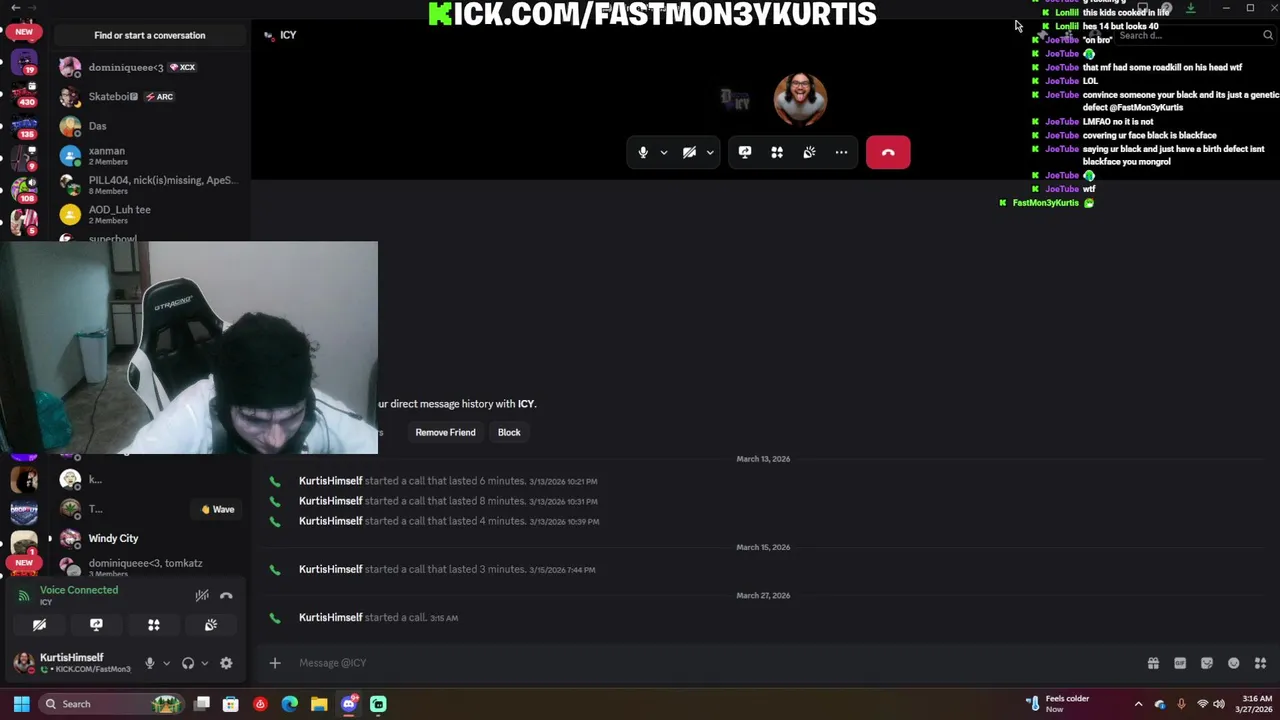Open the emoji picker

click(1234, 663)
